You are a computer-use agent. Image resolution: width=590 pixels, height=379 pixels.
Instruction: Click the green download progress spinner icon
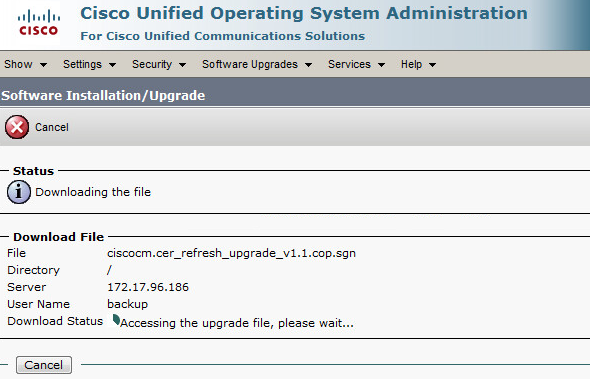click(116, 320)
